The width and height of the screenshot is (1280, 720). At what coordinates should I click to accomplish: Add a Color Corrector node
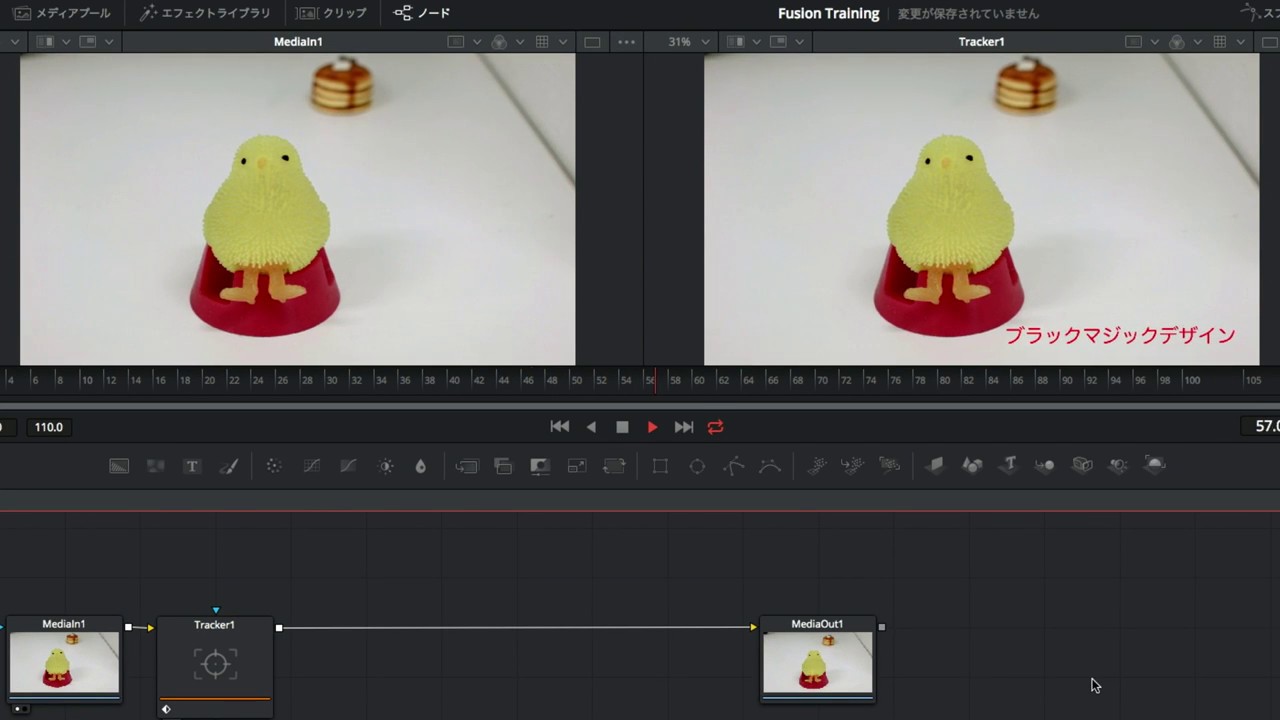click(274, 466)
